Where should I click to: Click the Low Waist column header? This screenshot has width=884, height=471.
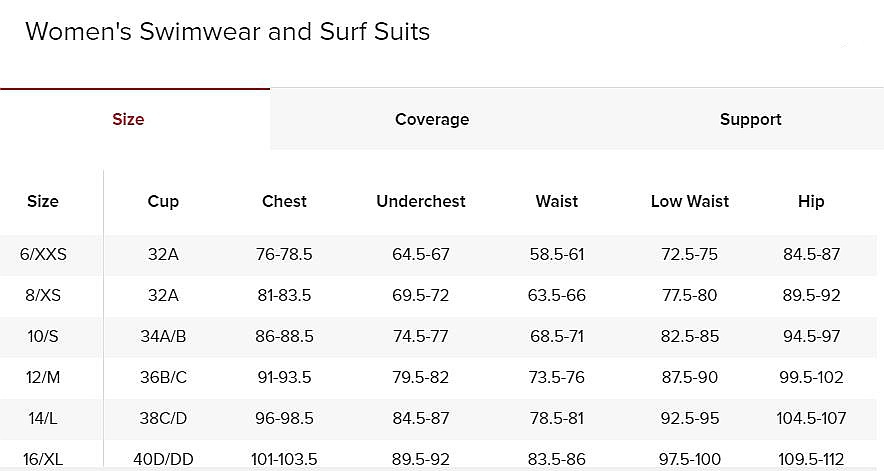coord(690,201)
